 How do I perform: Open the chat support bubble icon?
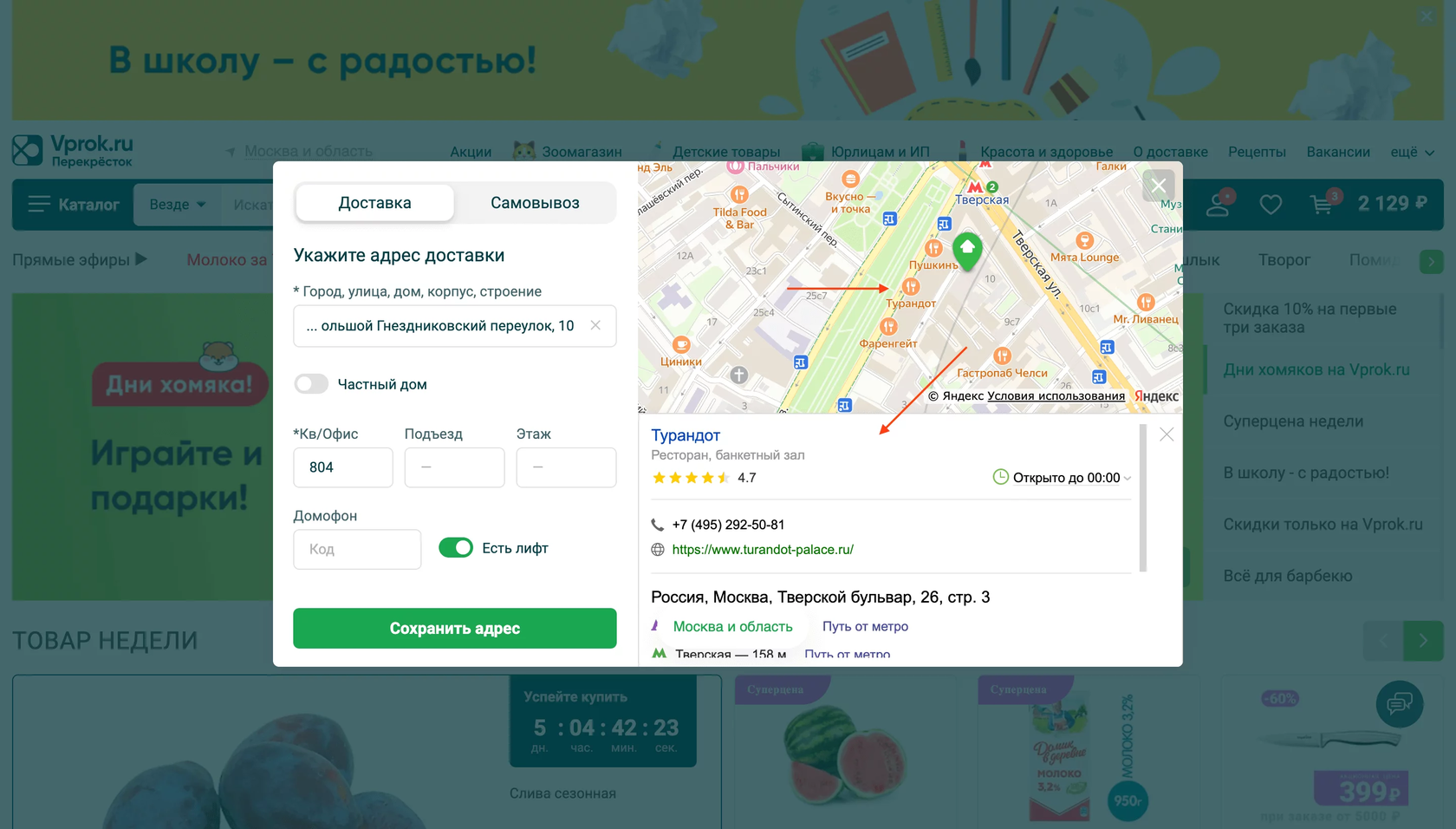1400,703
